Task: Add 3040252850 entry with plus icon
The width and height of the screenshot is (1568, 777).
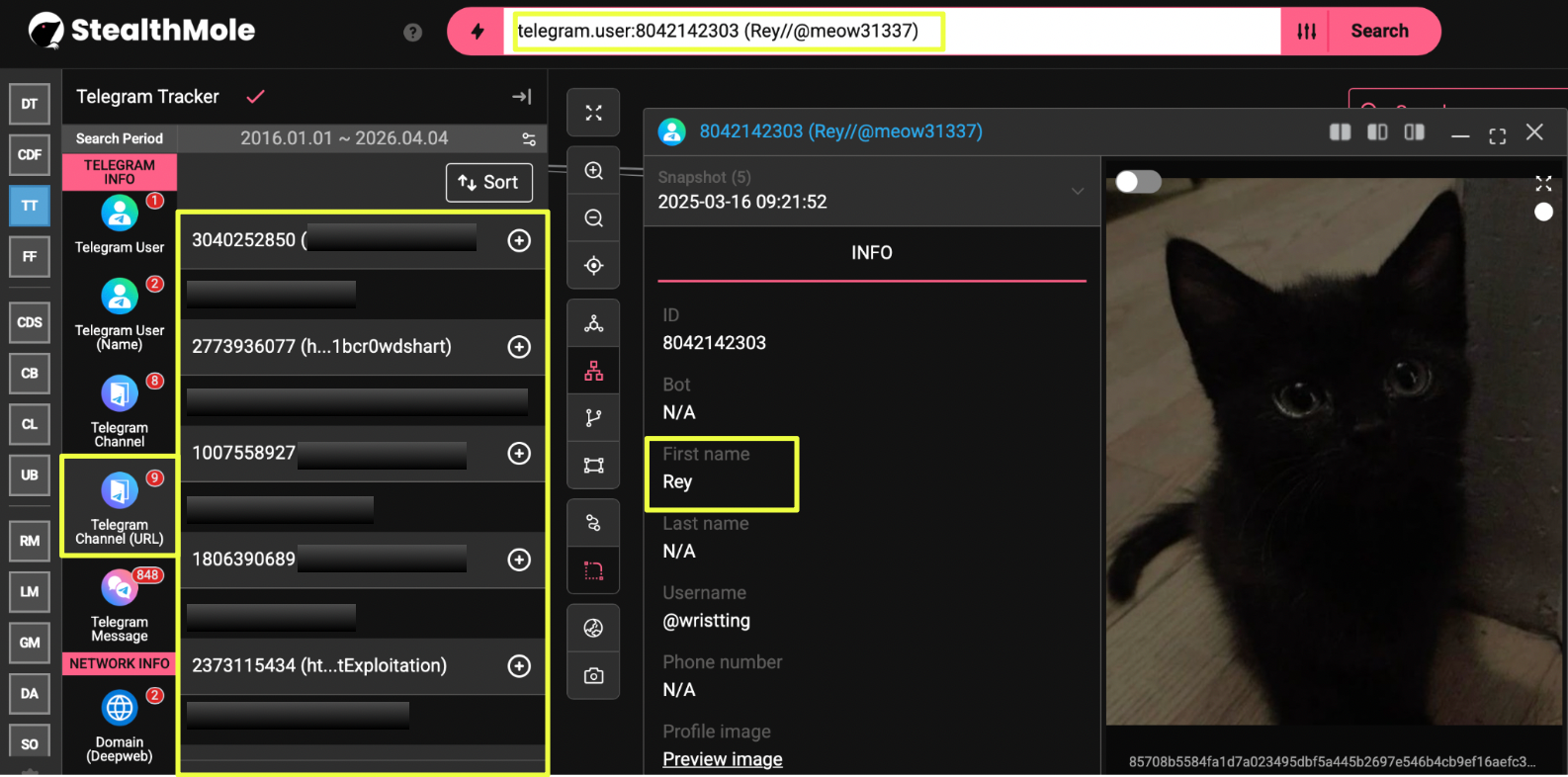Action: pos(519,241)
